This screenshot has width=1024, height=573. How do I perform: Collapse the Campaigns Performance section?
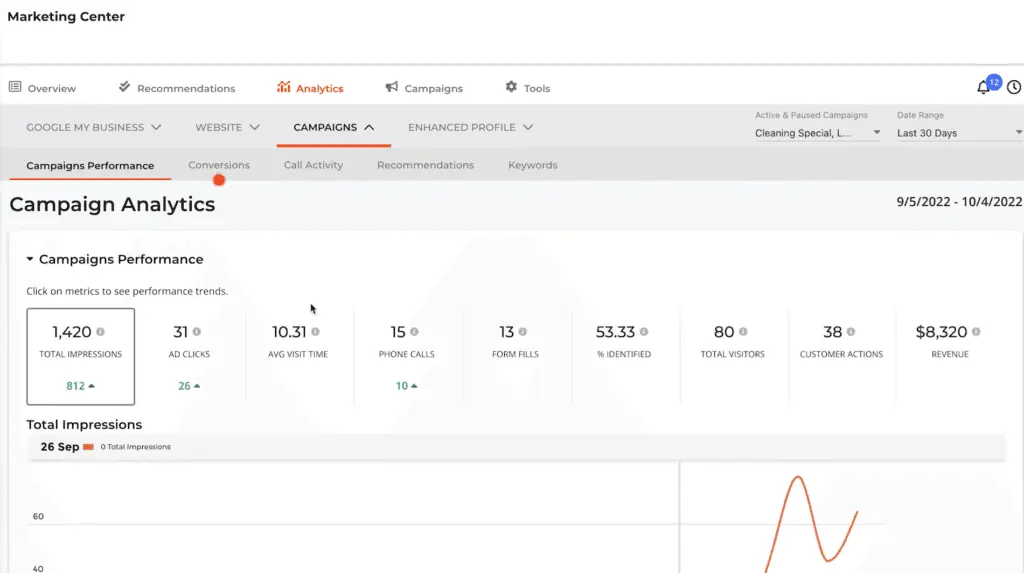click(29, 259)
